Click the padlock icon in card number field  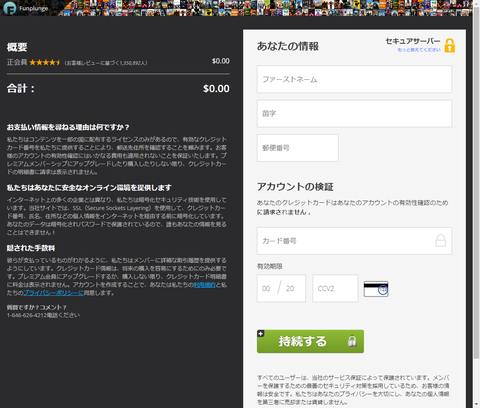click(440, 240)
